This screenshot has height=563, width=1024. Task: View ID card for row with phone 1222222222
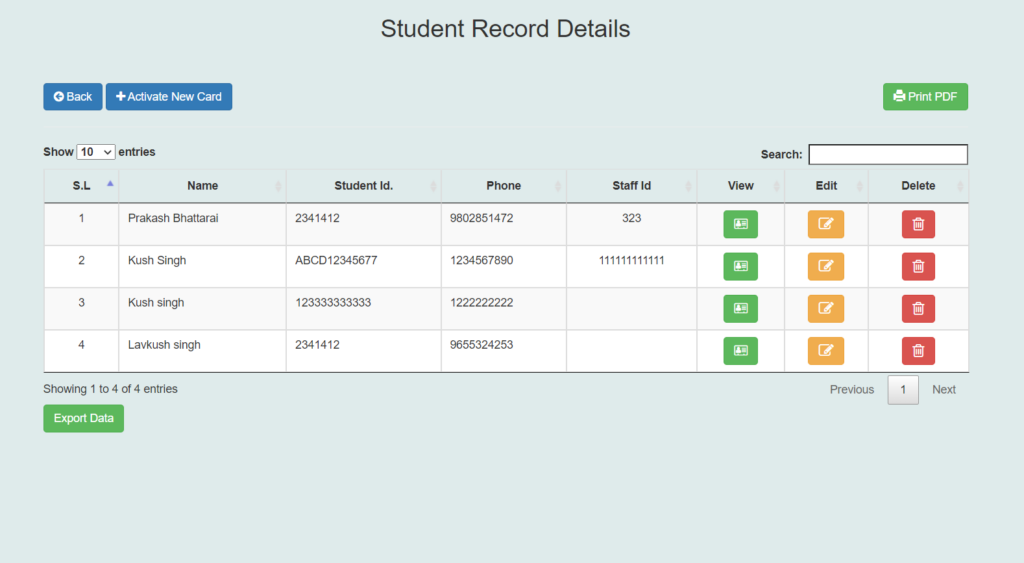pyautogui.click(x=740, y=308)
